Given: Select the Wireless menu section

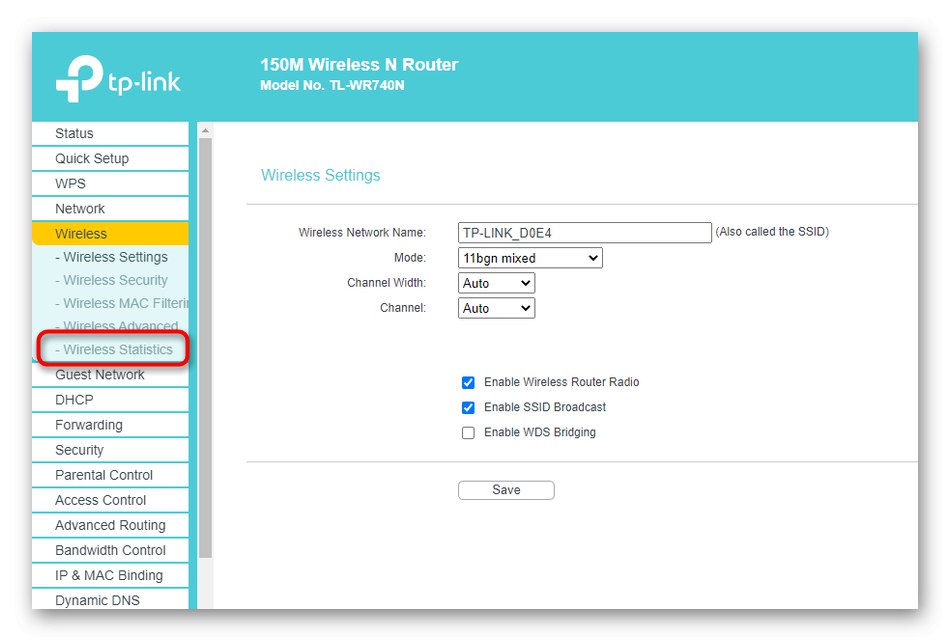Looking at the screenshot, I should pos(110,234).
